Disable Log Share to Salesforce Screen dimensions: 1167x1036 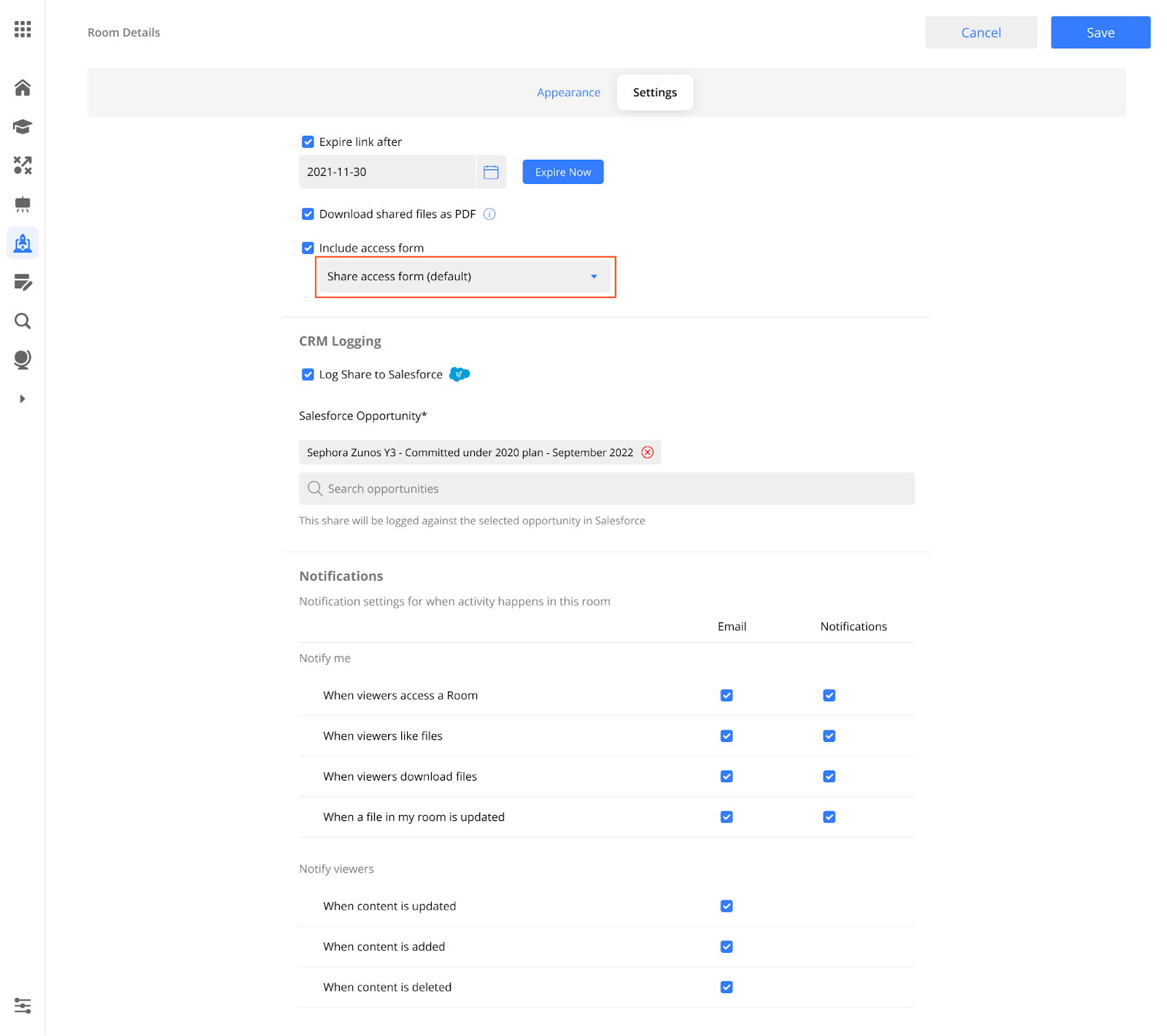[x=308, y=375]
